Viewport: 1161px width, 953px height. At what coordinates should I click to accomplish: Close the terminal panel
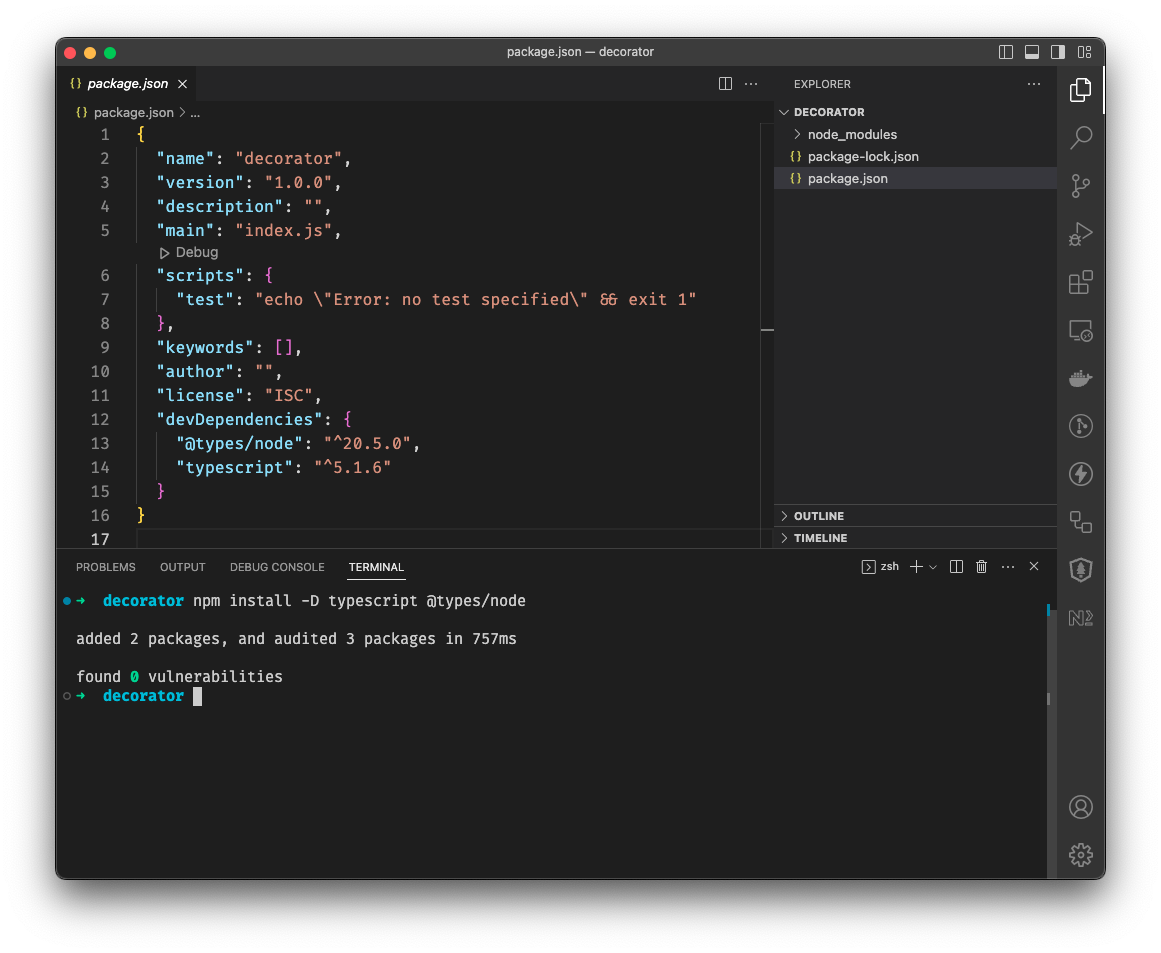(x=1034, y=566)
